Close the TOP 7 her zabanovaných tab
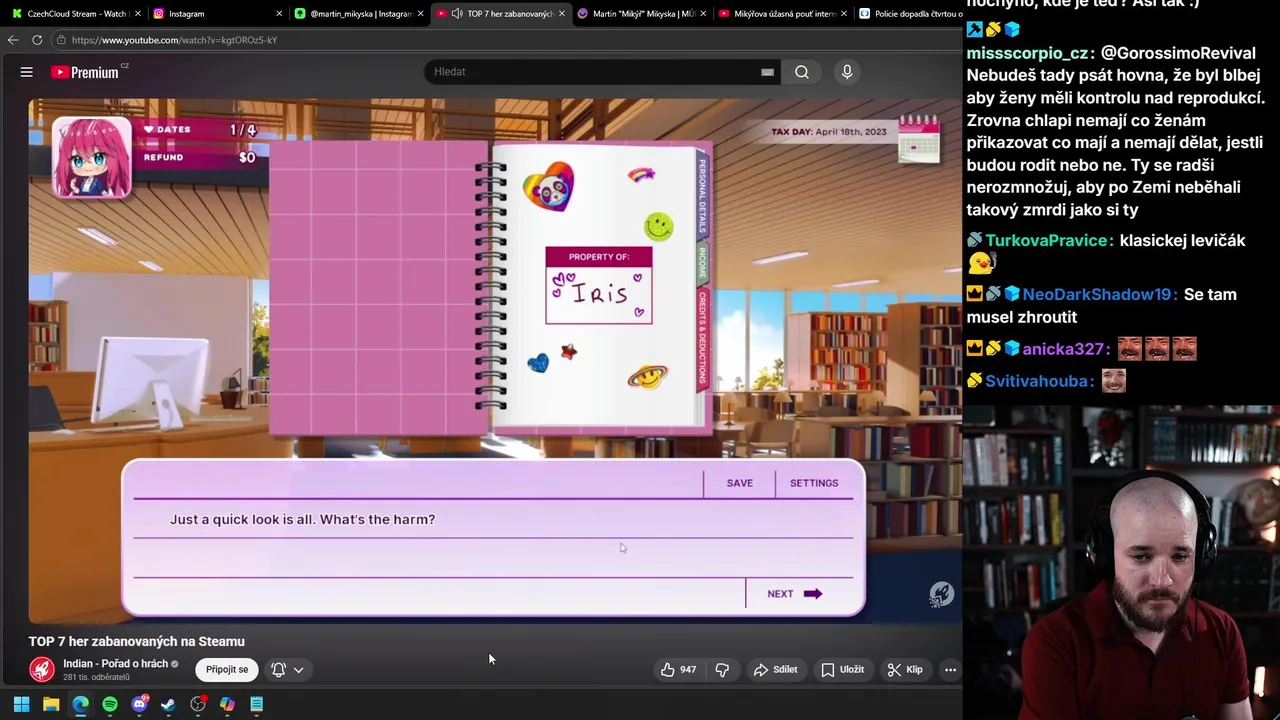The image size is (1280, 720). tap(561, 14)
